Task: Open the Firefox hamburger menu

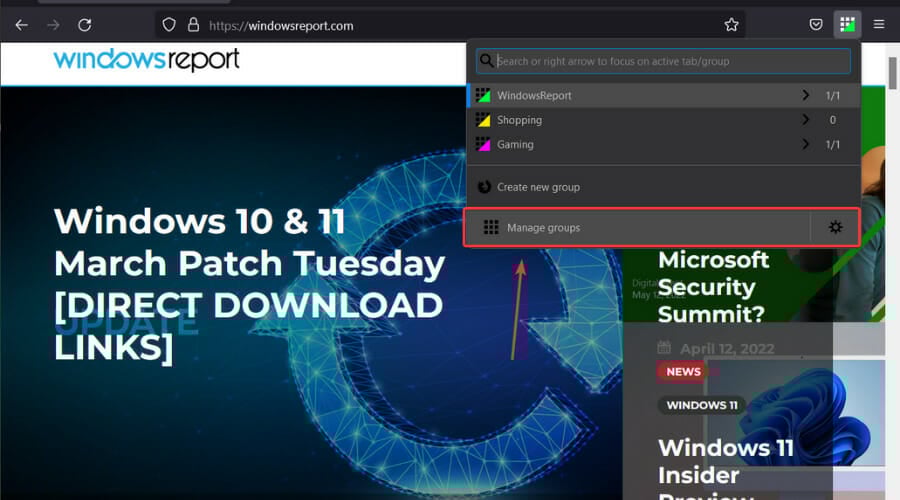Action: coord(879,25)
